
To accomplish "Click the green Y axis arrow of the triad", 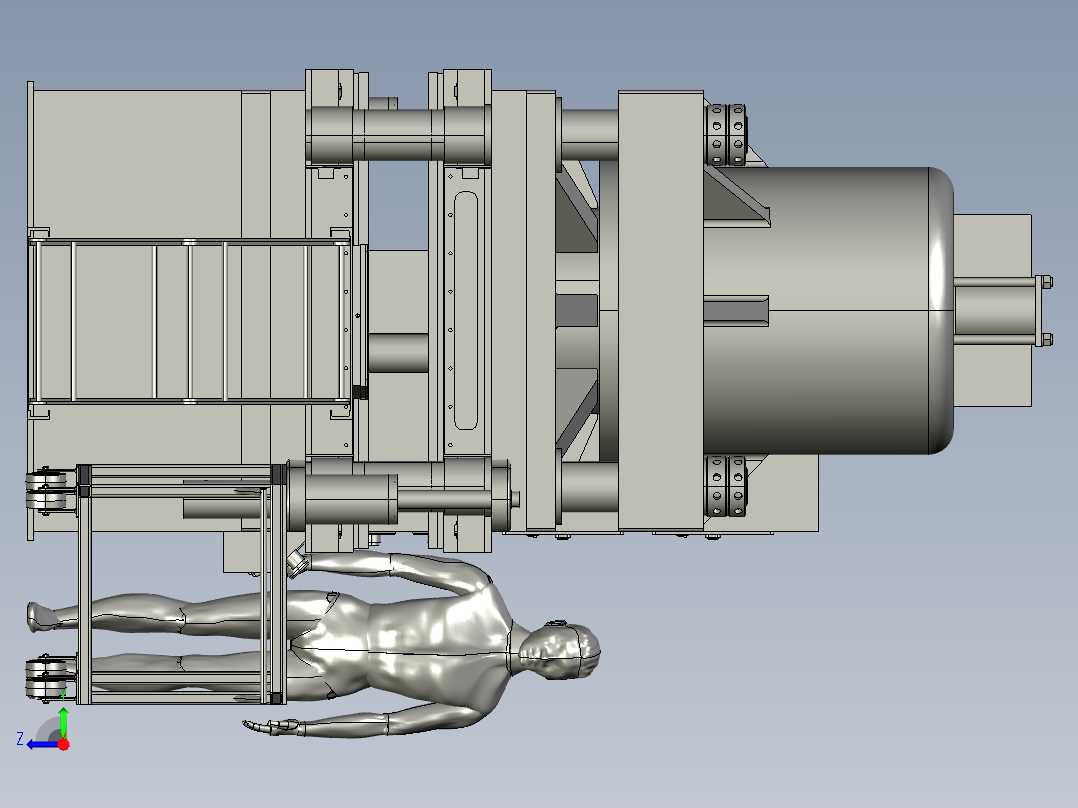I will coord(63,722).
